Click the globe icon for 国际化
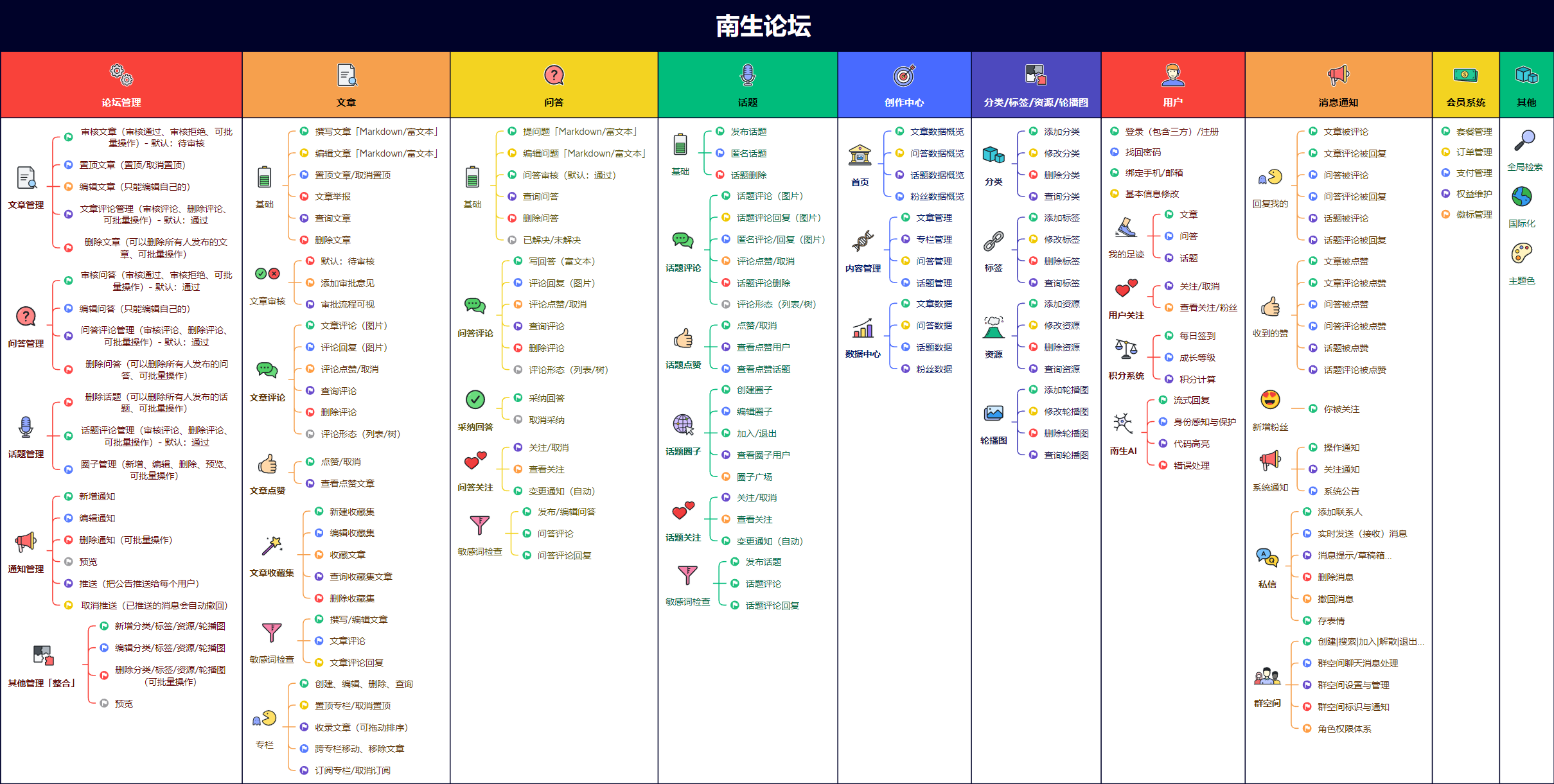1554x784 pixels. tap(1522, 196)
